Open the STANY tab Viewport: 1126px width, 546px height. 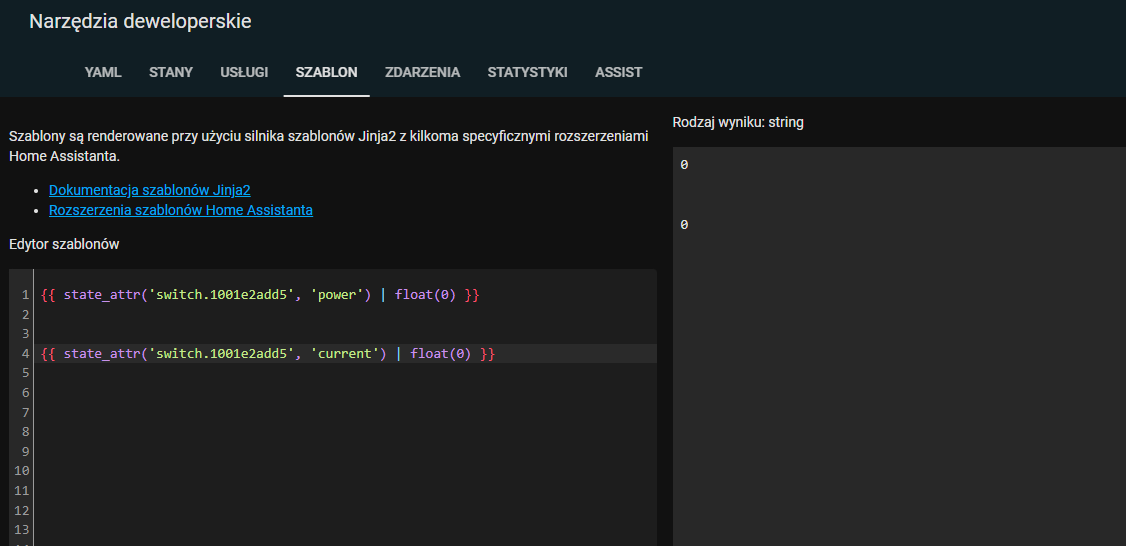point(171,72)
